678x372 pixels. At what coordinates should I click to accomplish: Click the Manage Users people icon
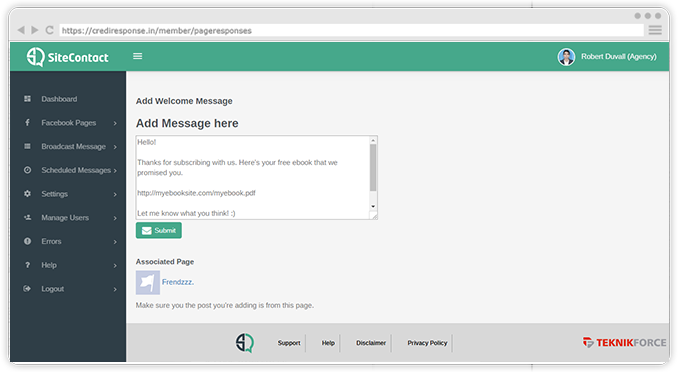click(x=27, y=218)
